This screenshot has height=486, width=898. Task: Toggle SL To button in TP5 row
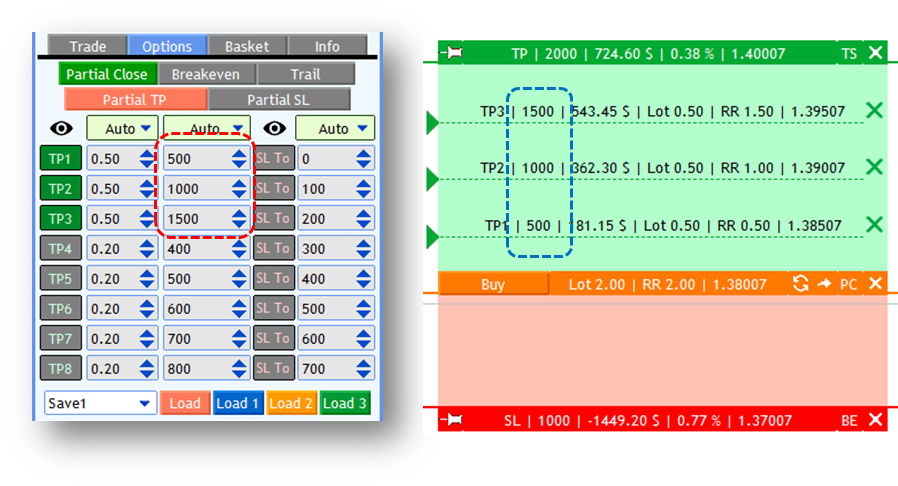pos(273,278)
